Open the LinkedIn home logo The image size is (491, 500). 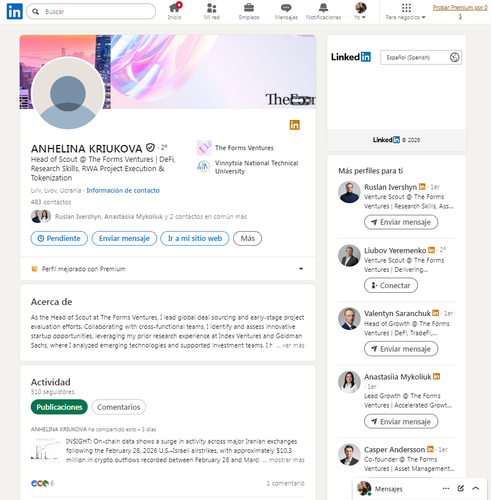(14, 11)
